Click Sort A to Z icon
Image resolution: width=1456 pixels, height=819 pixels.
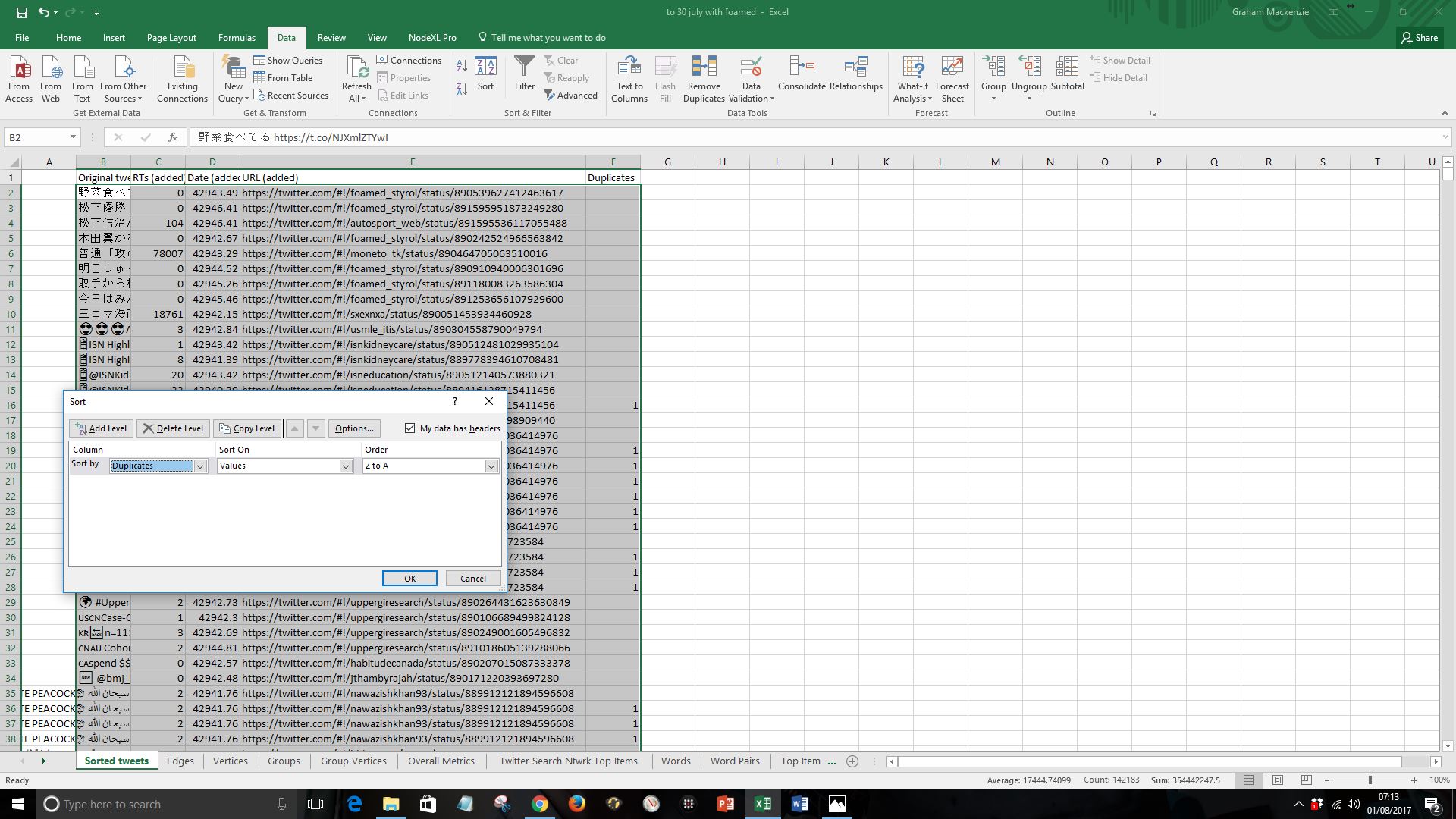(x=462, y=67)
